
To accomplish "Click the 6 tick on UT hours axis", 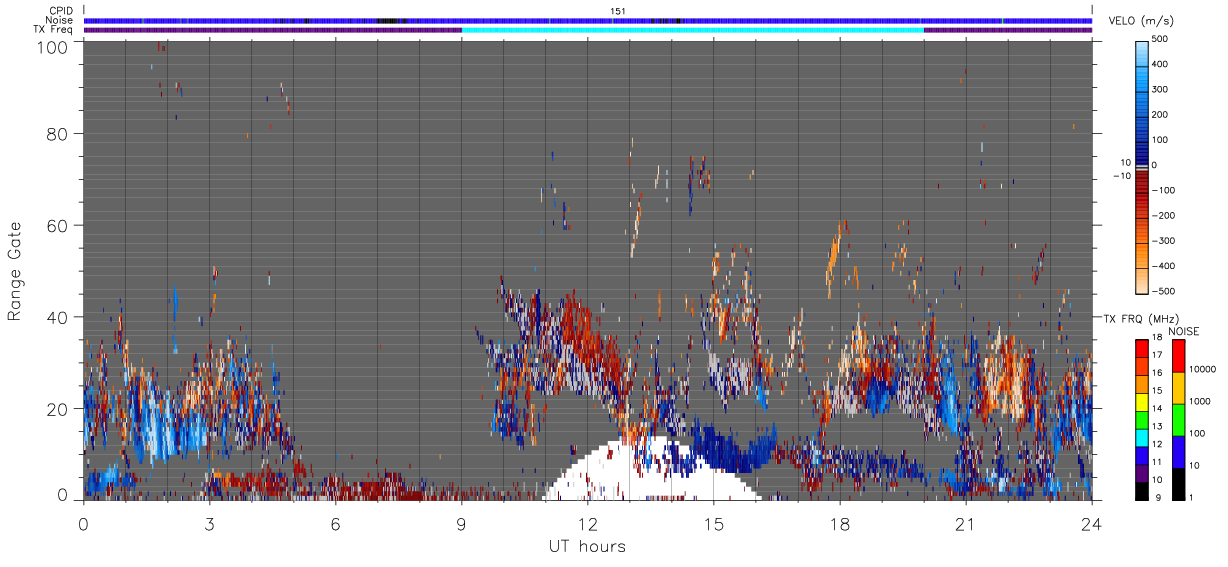I will tap(335, 524).
